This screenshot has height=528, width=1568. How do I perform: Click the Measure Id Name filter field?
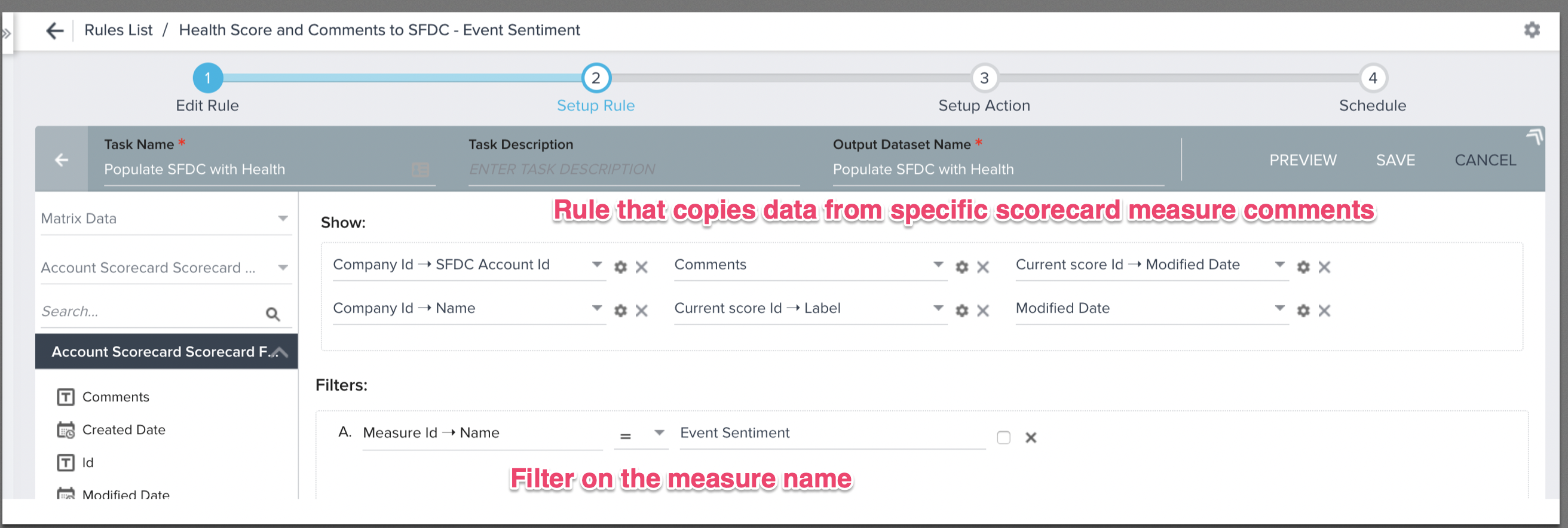pos(483,434)
